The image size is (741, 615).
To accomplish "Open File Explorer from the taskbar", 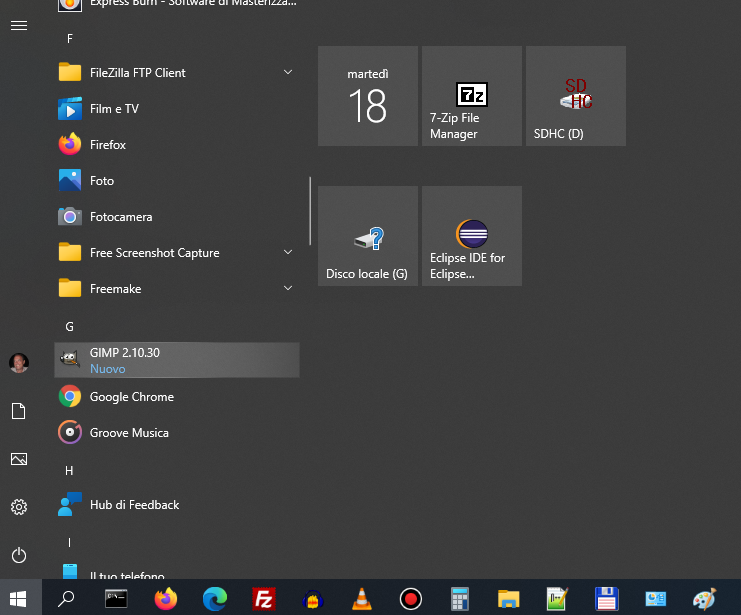I will (x=508, y=599).
